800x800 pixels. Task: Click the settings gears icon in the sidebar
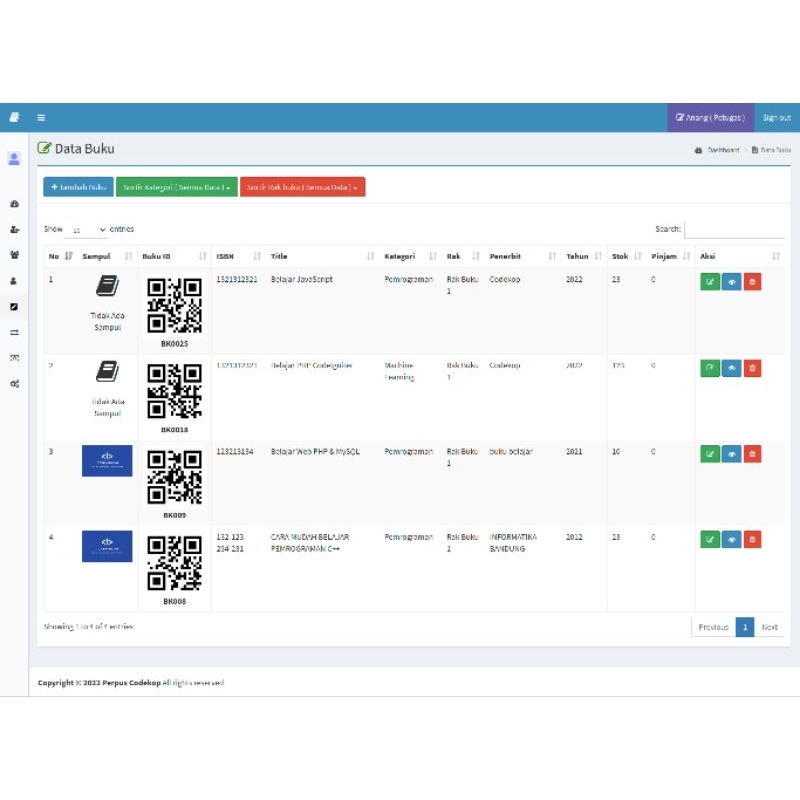14,383
